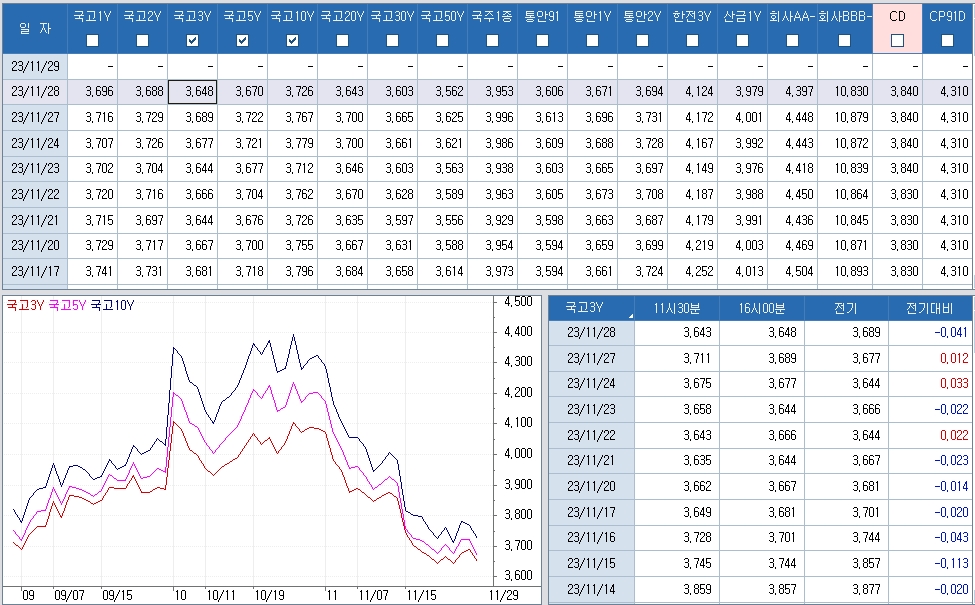This screenshot has width=975, height=605.
Task: Select the highlighted 3,648 cell under 국고3Y
Action: (x=192, y=91)
